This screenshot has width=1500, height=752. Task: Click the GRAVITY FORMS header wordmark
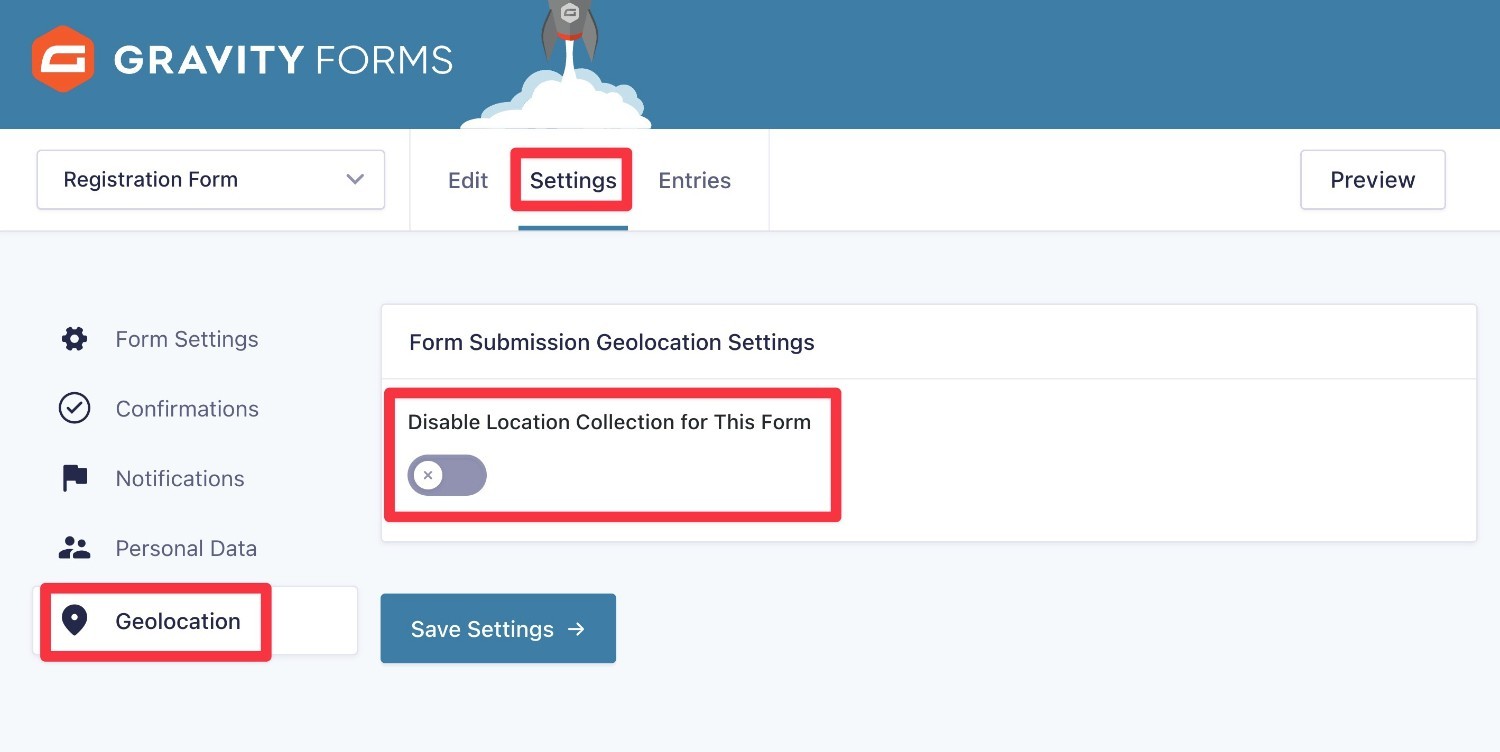(x=283, y=60)
